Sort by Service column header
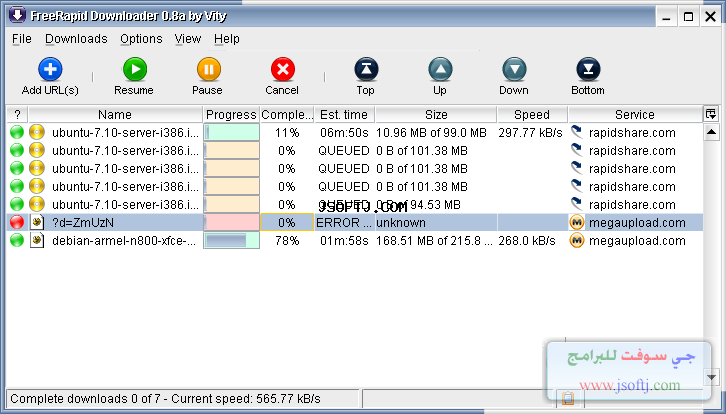726x414 pixels. [x=635, y=114]
